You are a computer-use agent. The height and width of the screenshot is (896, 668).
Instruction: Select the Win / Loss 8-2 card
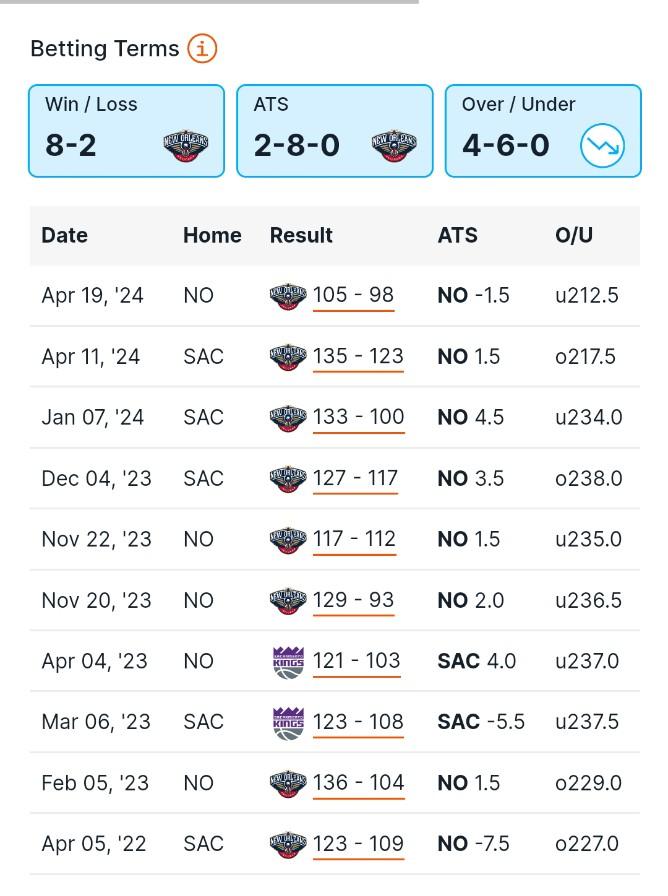[x=126, y=131]
